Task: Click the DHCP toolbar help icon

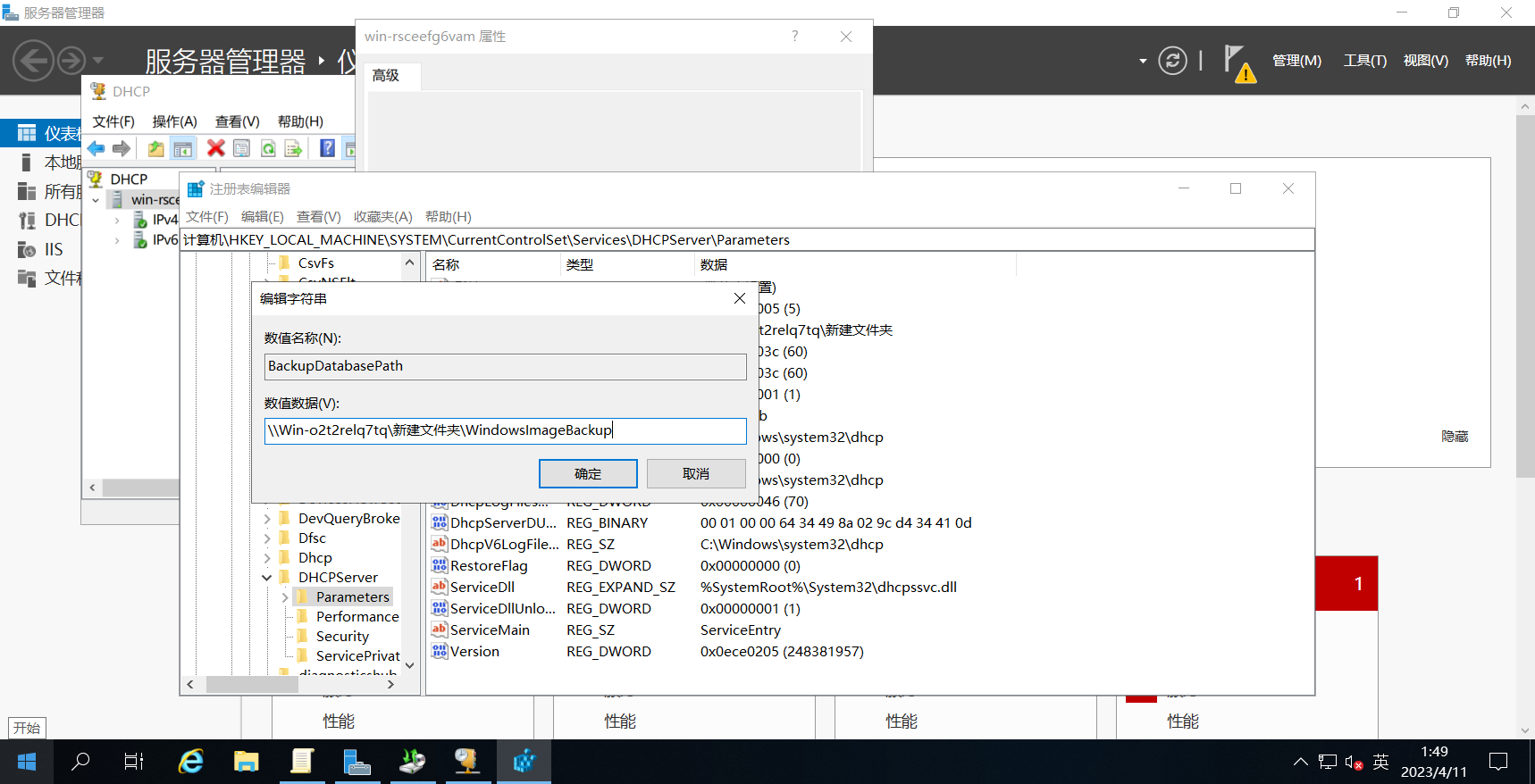Action: coord(328,148)
